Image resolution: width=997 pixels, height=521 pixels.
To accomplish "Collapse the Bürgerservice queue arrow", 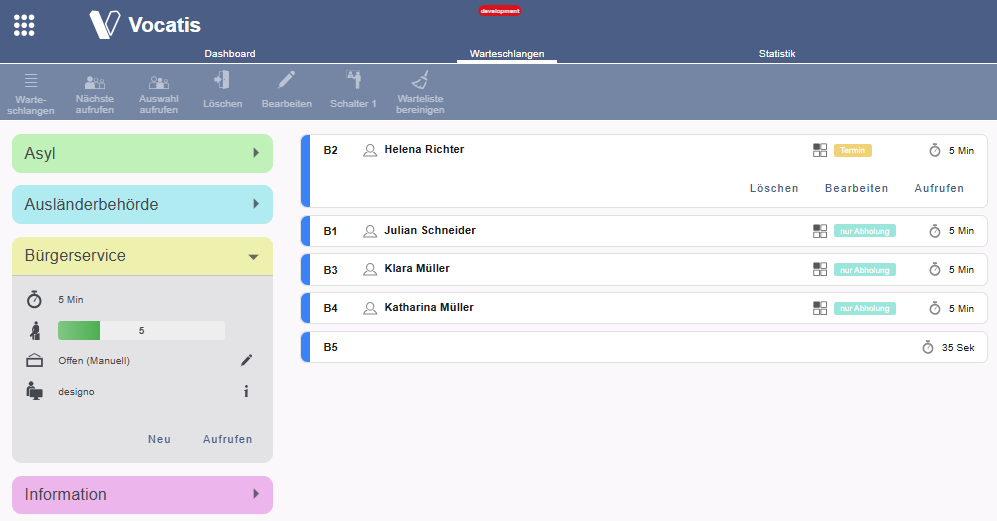I will pos(254,257).
